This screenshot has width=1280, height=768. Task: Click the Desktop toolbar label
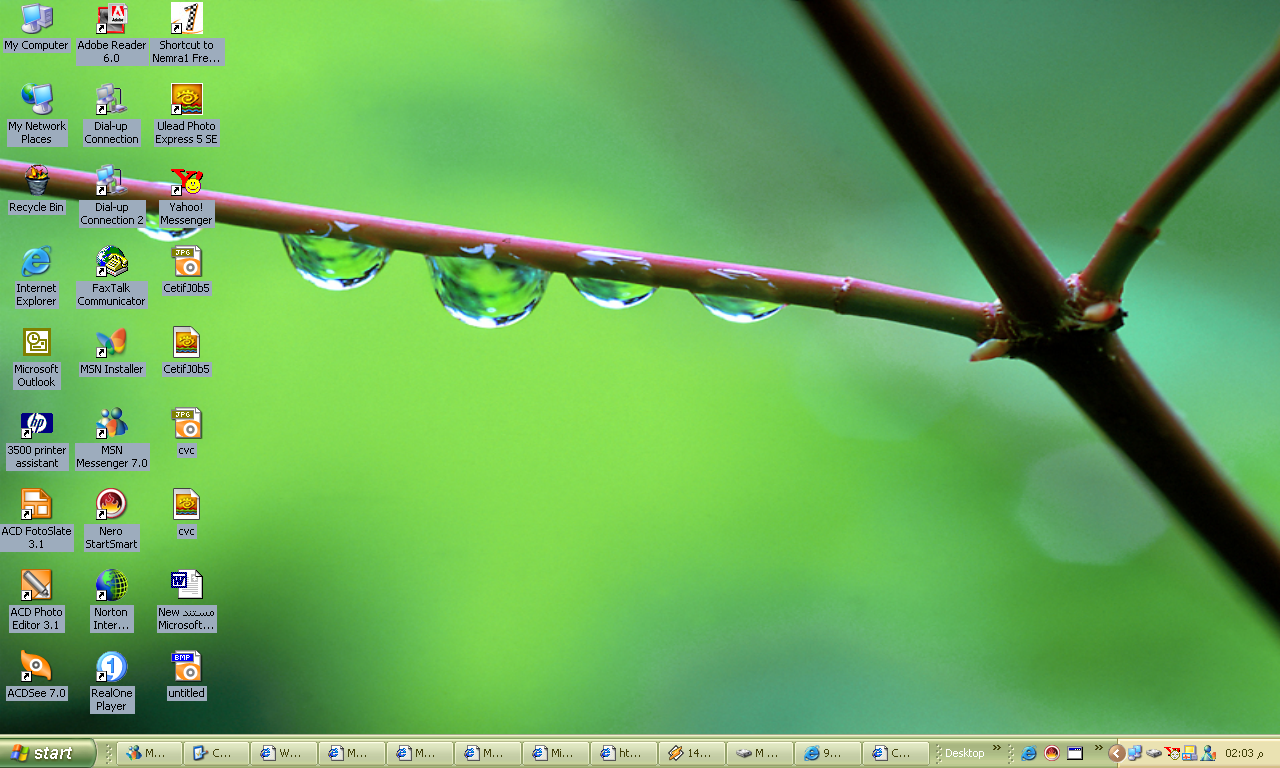pyautogui.click(x=965, y=753)
